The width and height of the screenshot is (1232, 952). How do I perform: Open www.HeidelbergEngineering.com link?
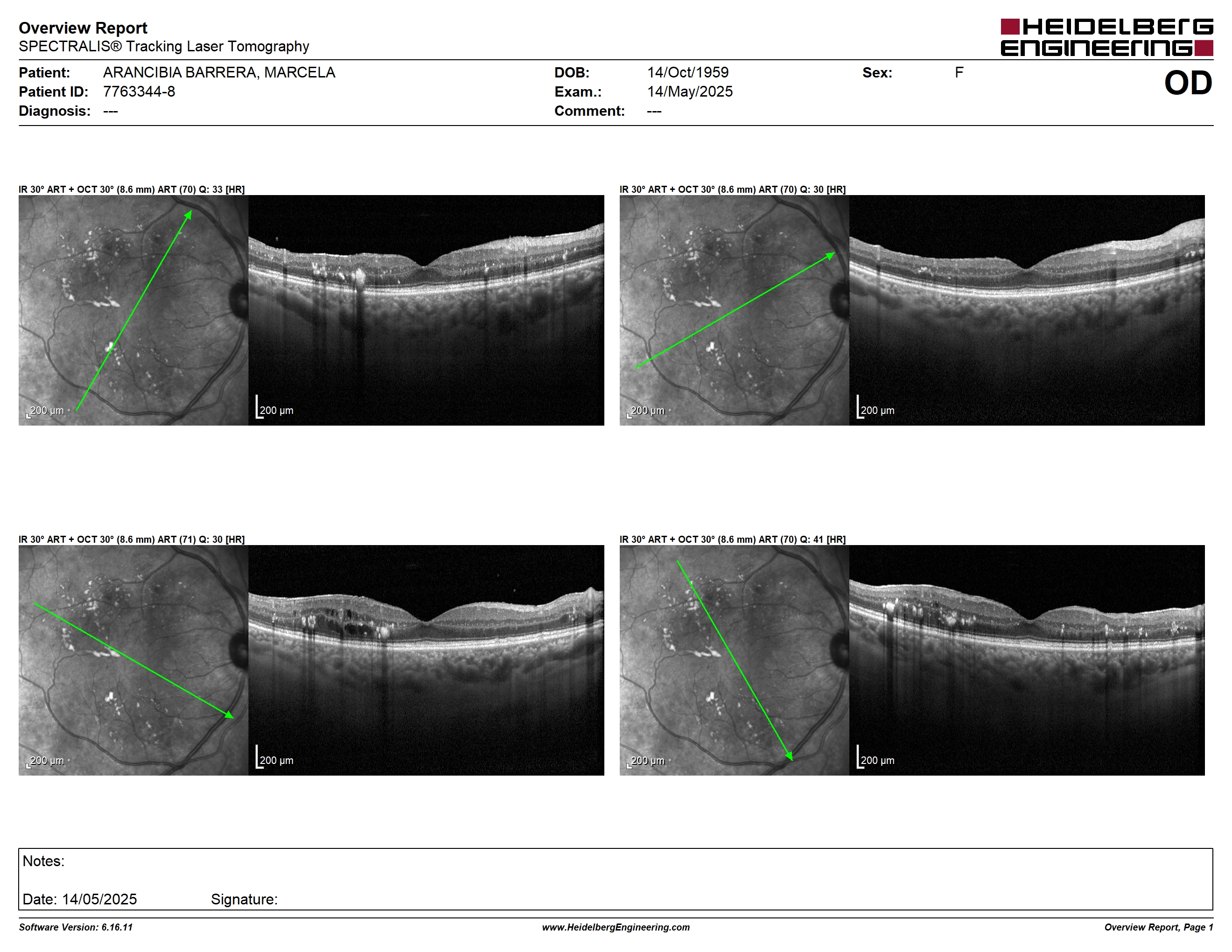pyautogui.click(x=616, y=927)
